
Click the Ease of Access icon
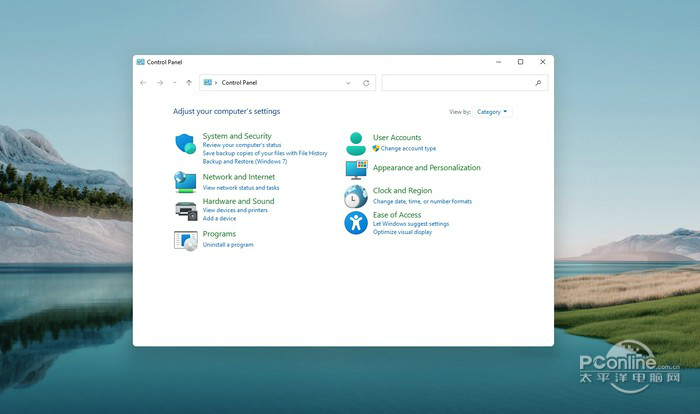pos(356,223)
